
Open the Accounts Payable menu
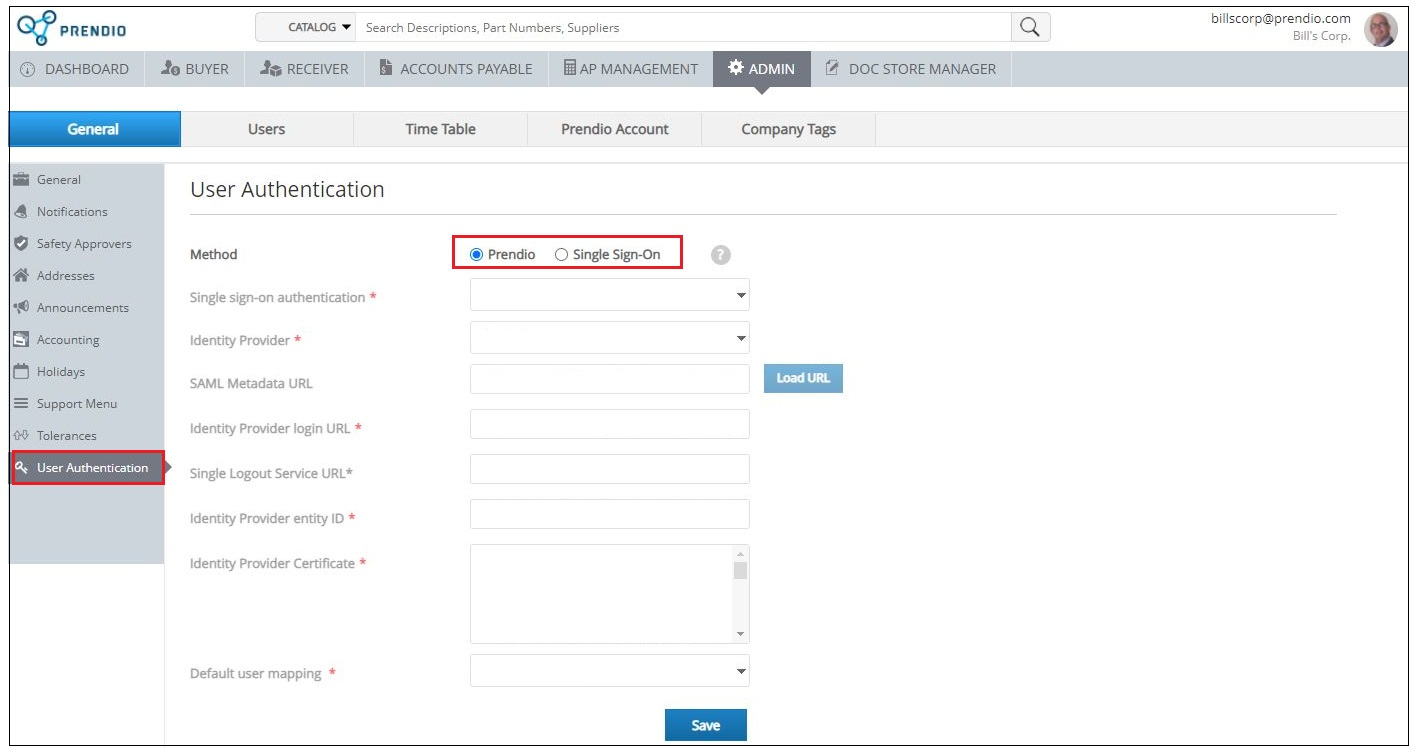[x=455, y=69]
